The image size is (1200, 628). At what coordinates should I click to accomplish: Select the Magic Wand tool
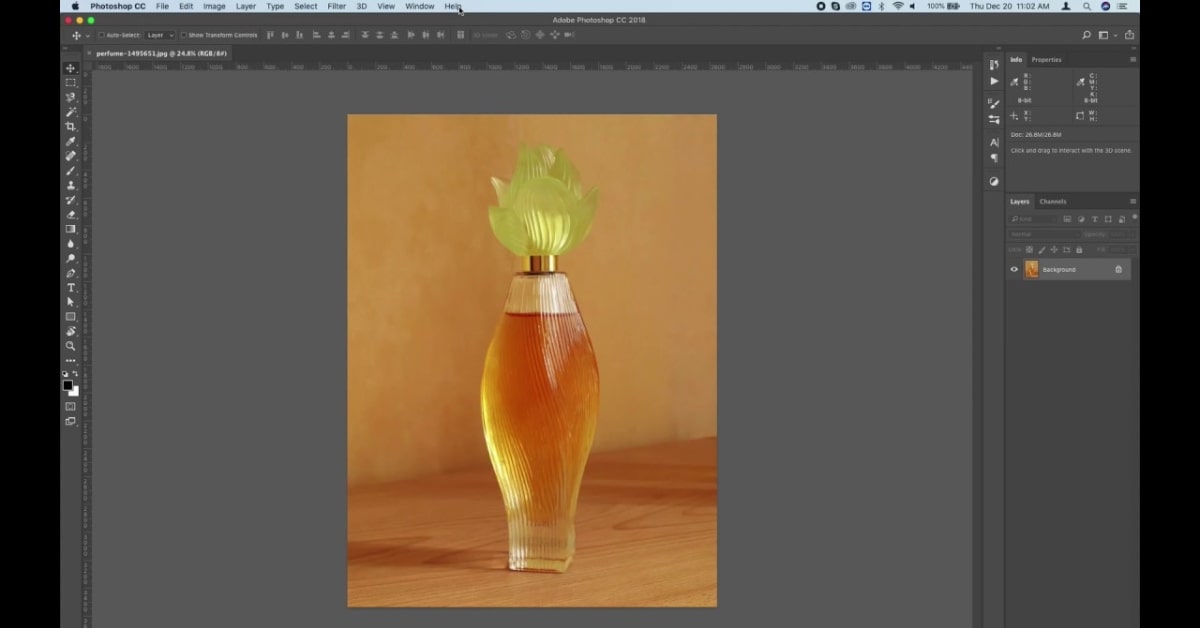[x=71, y=112]
